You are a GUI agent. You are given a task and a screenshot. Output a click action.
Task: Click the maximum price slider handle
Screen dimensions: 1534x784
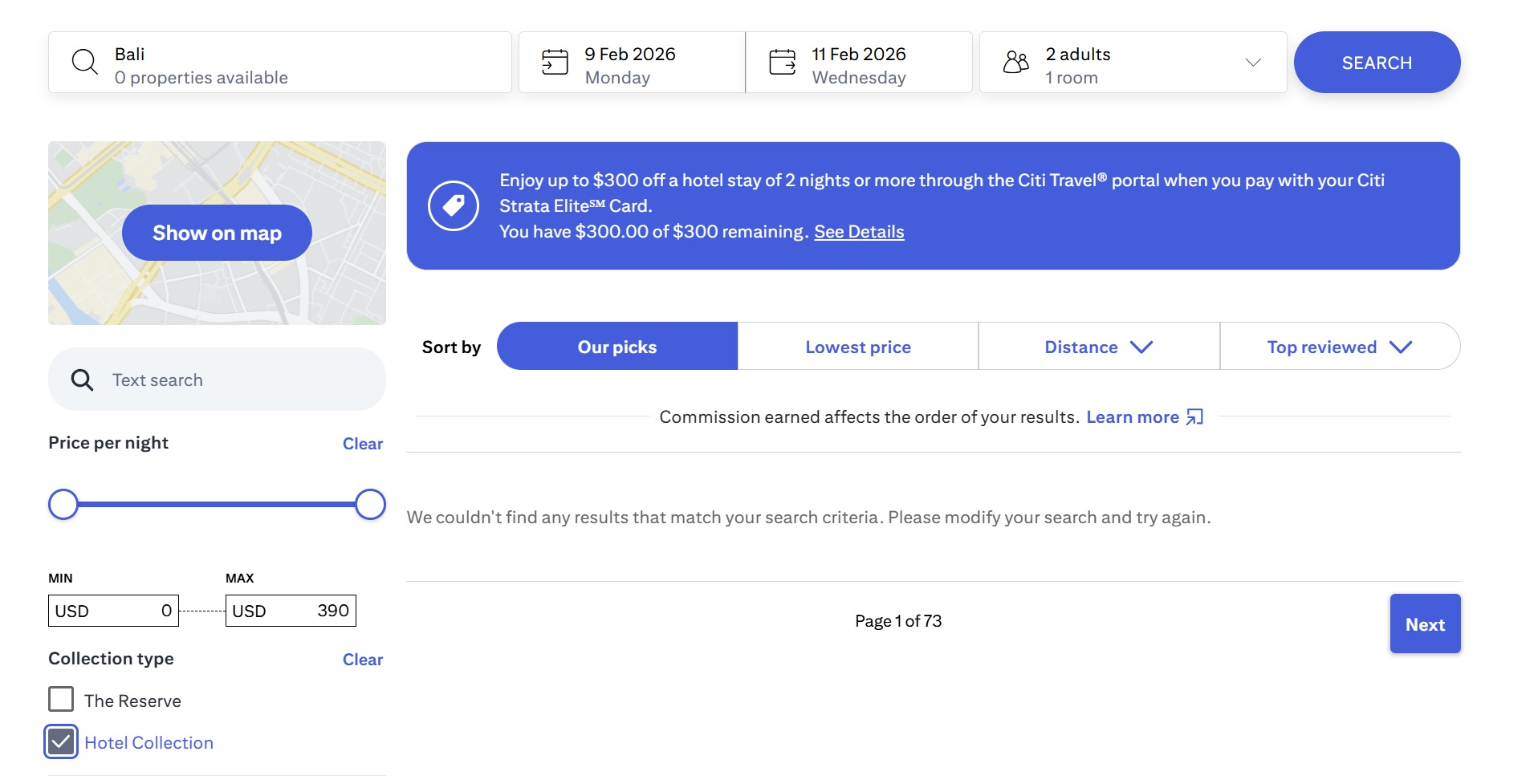370,505
